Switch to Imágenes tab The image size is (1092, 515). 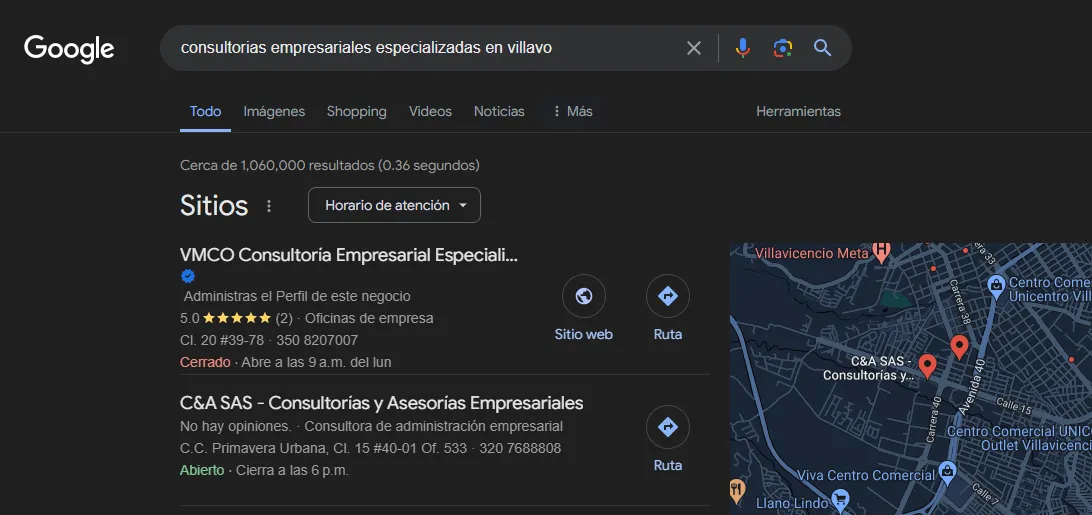click(x=274, y=112)
